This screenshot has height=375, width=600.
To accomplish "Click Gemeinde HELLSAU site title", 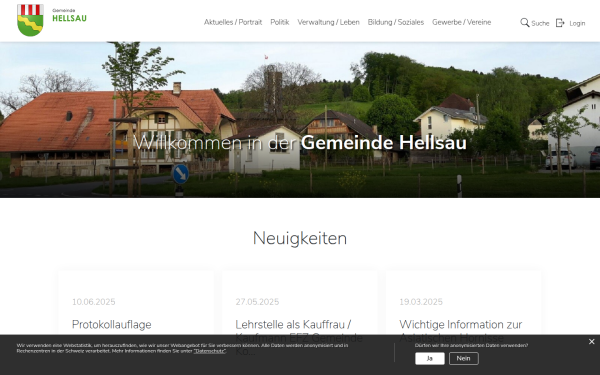I will click(69, 16).
